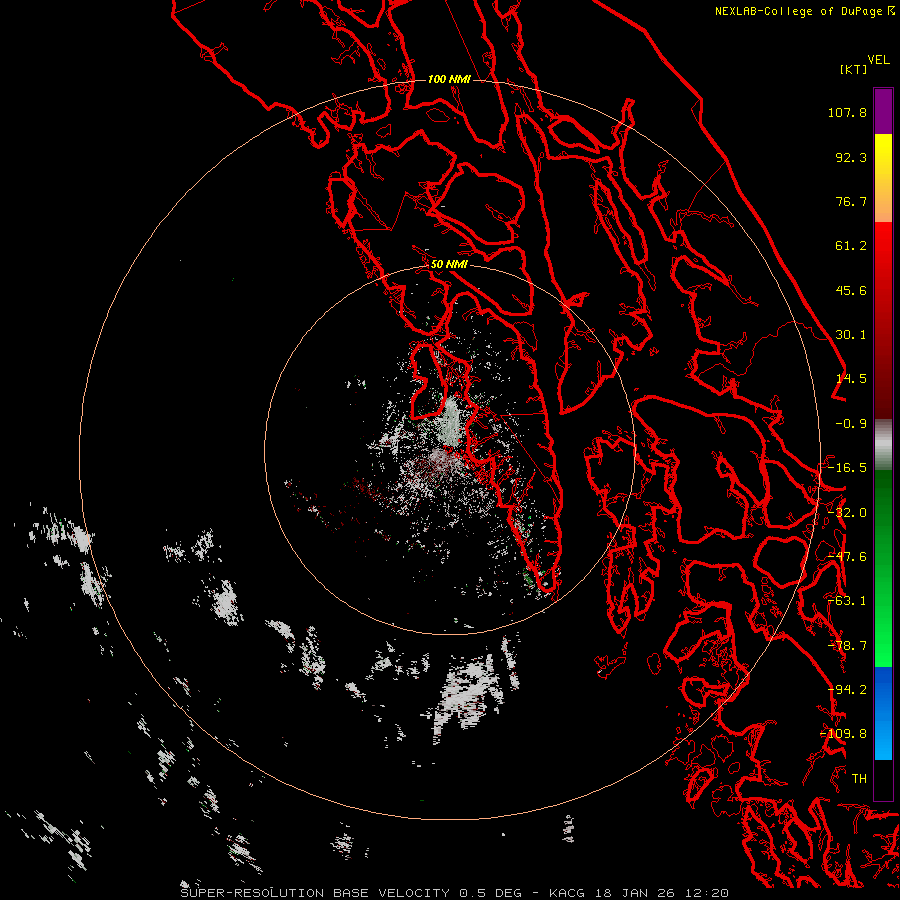Select the 45.6 velocity scale value
900x900 pixels.
[x=851, y=290]
